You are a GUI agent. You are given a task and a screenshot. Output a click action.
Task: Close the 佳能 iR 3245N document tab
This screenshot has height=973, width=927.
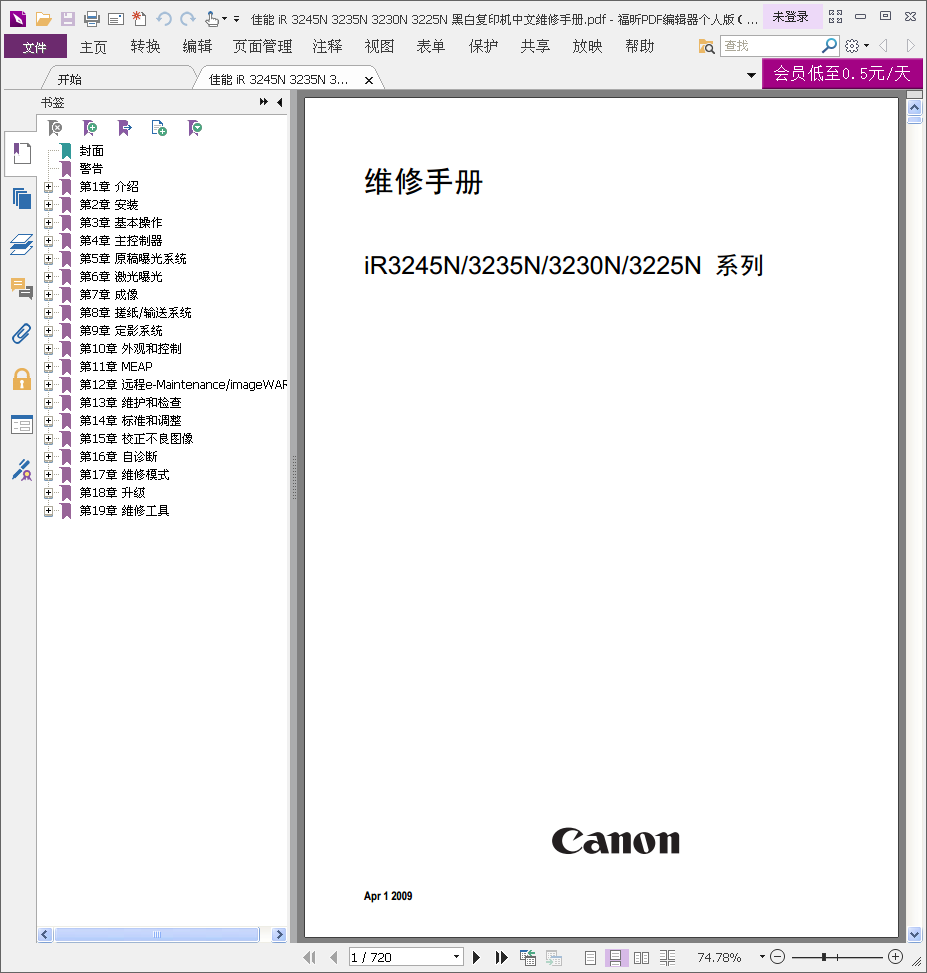coord(369,80)
